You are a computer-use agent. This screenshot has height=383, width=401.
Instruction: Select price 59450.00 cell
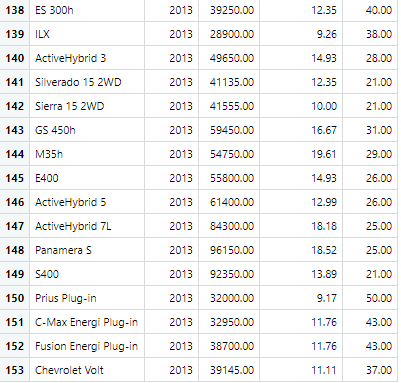pyautogui.click(x=229, y=130)
